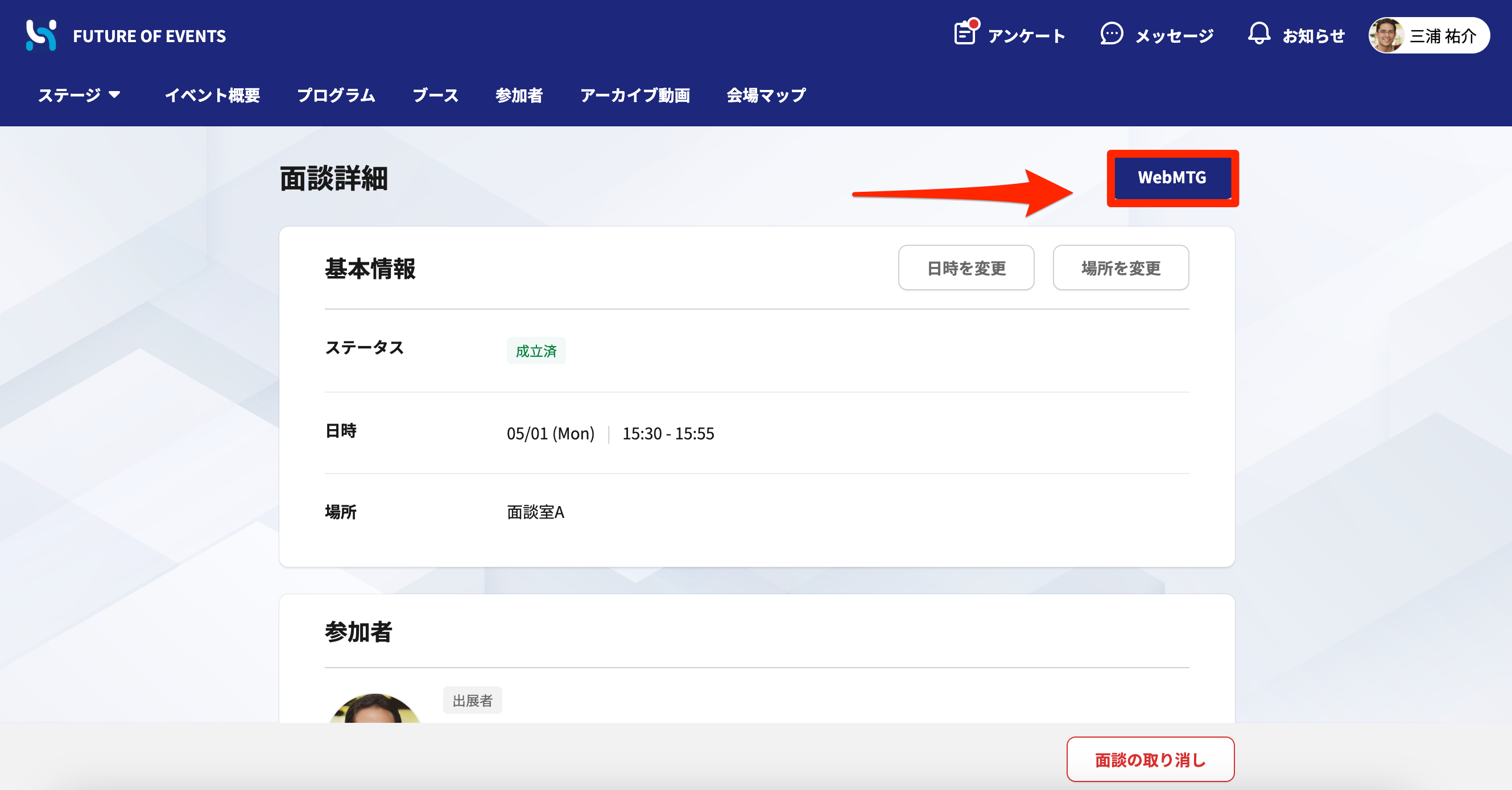Click the 面談の取り消し button
The image size is (1512, 790).
click(1150, 759)
